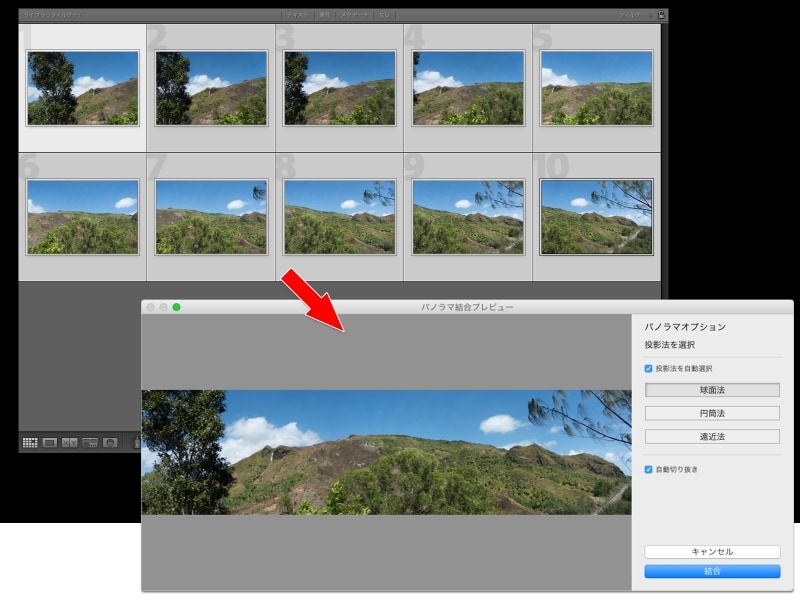The width and height of the screenshot is (800, 600).
Task: Open Compare view (XY) icon
Action: tap(69, 442)
